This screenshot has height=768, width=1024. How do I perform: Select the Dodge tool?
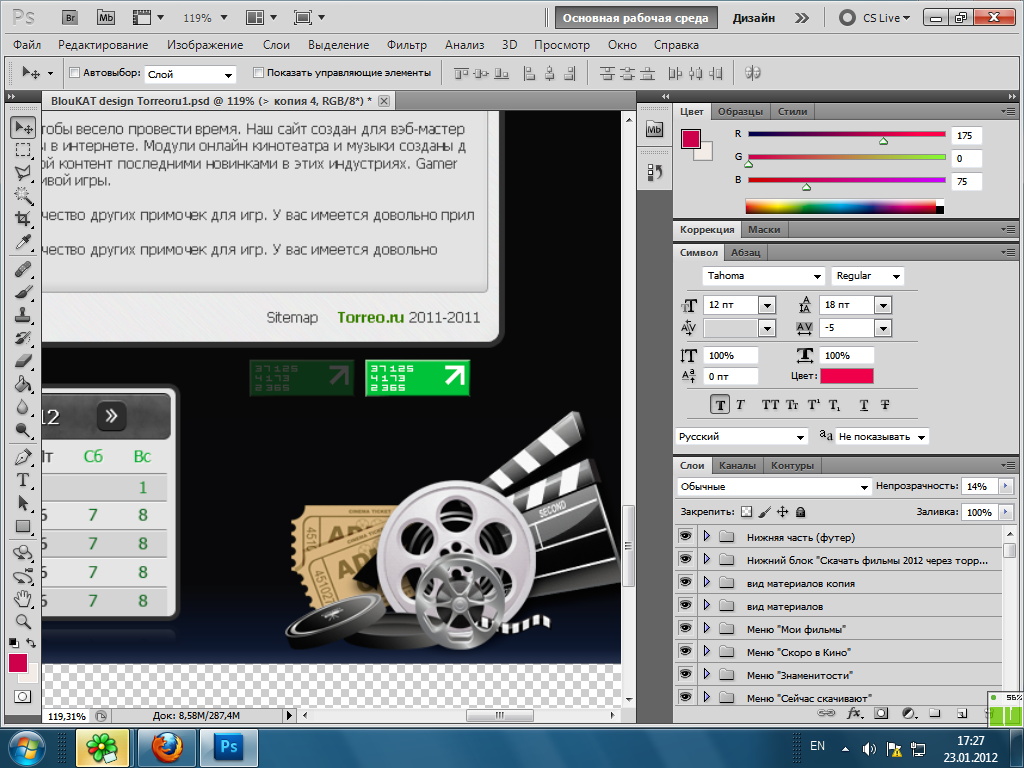(x=23, y=429)
